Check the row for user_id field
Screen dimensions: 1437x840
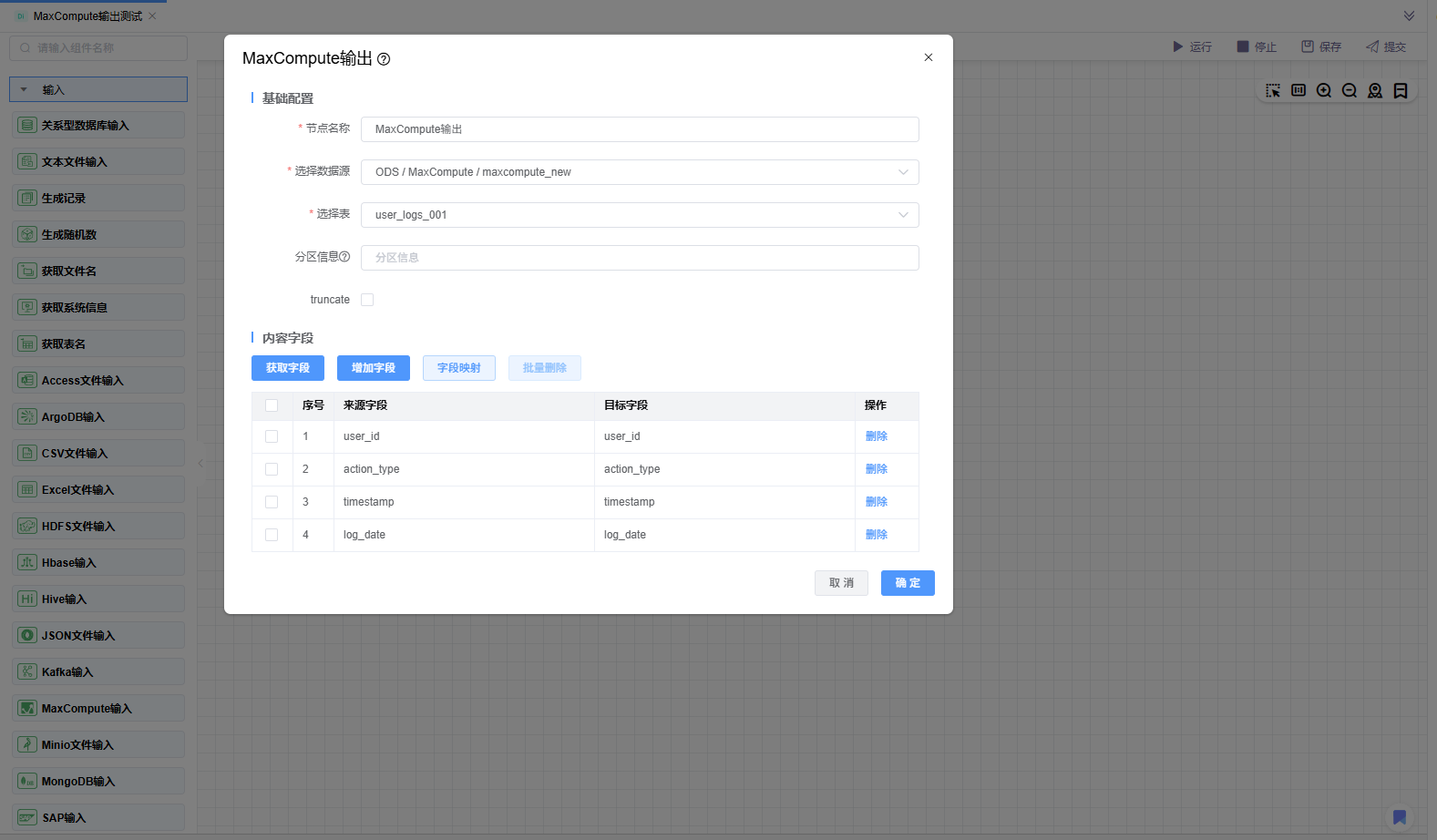272,436
